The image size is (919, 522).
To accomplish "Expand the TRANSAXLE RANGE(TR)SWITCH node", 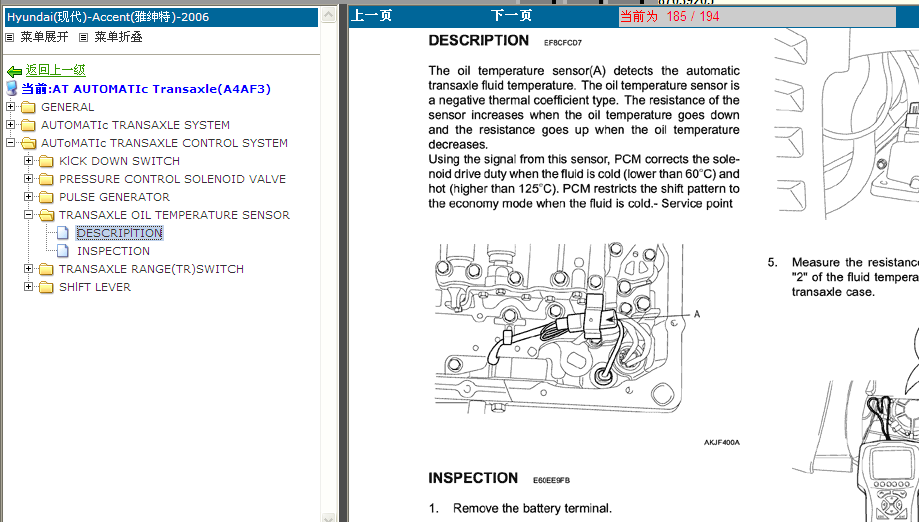I will tap(29, 269).
